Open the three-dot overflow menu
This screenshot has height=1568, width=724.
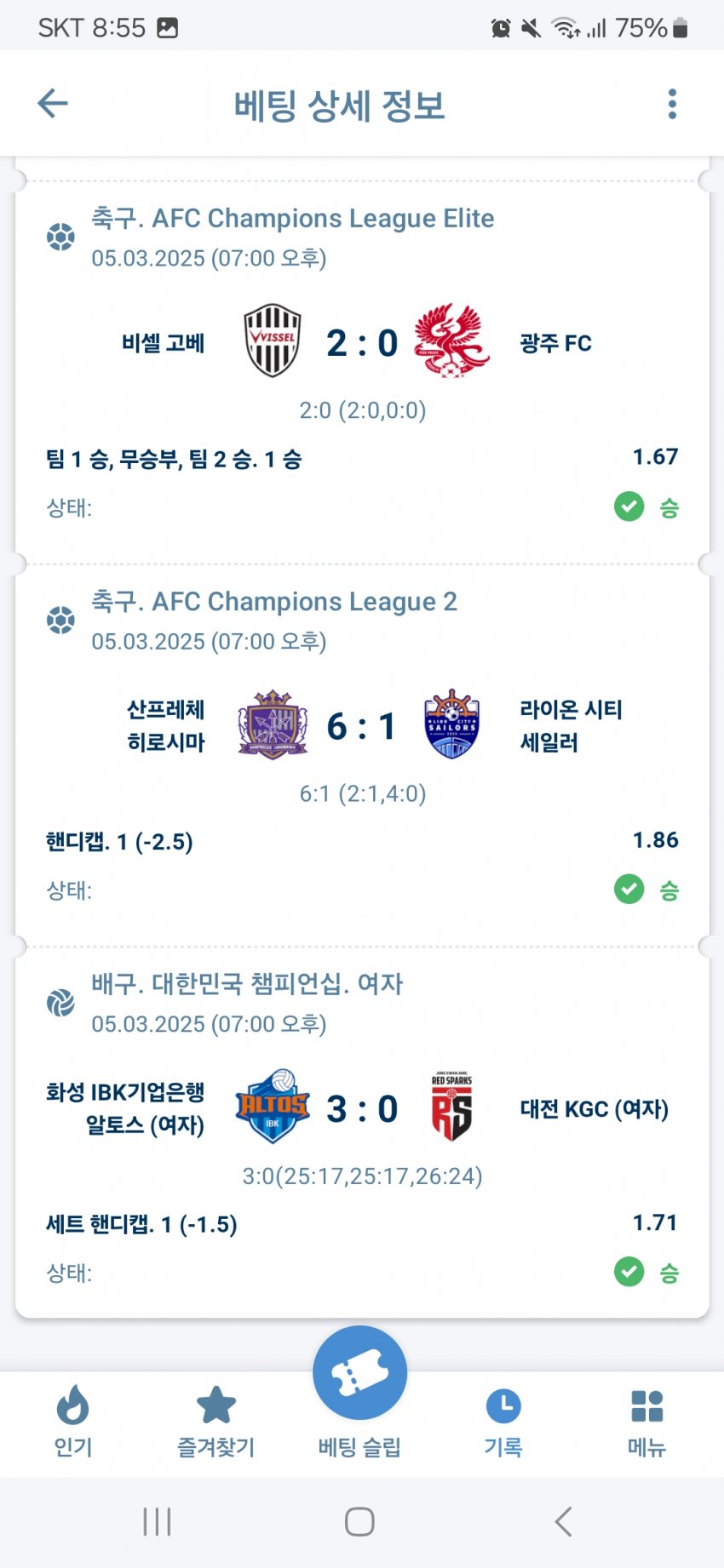(672, 104)
